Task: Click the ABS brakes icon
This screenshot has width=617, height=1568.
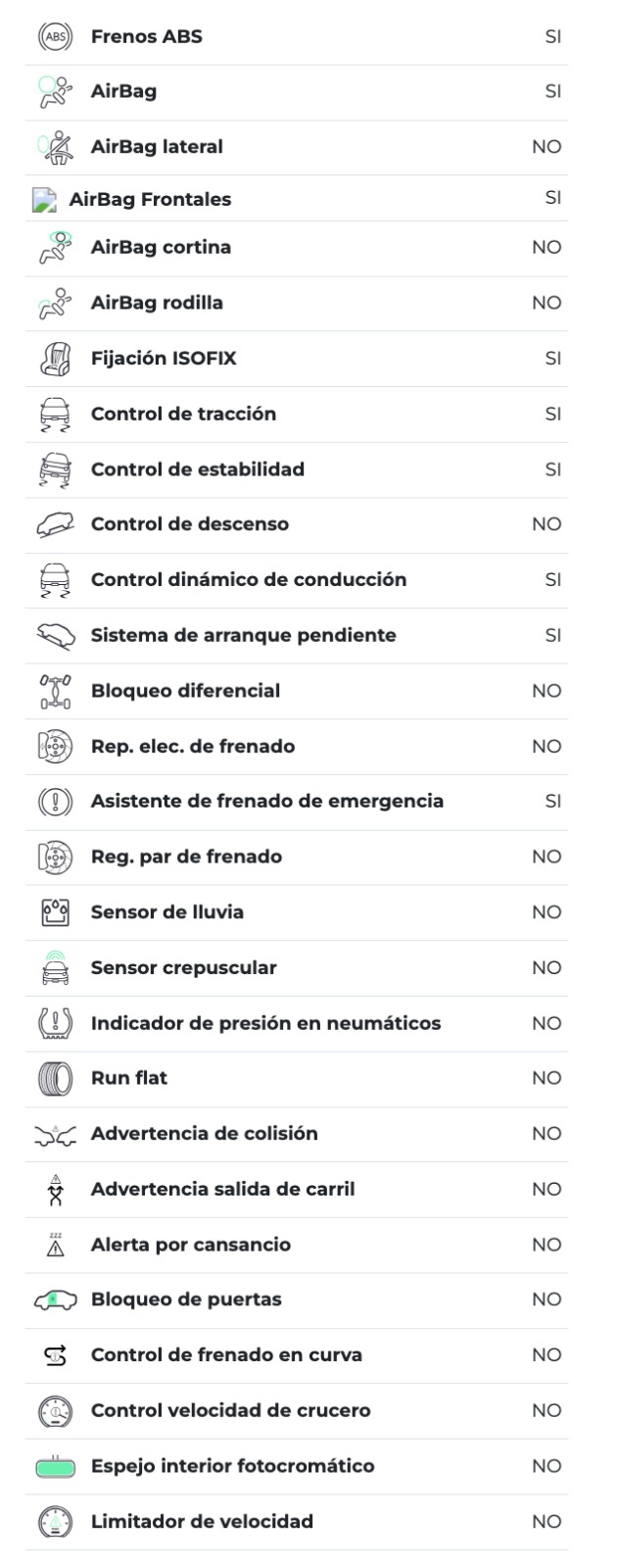Action: [x=55, y=37]
